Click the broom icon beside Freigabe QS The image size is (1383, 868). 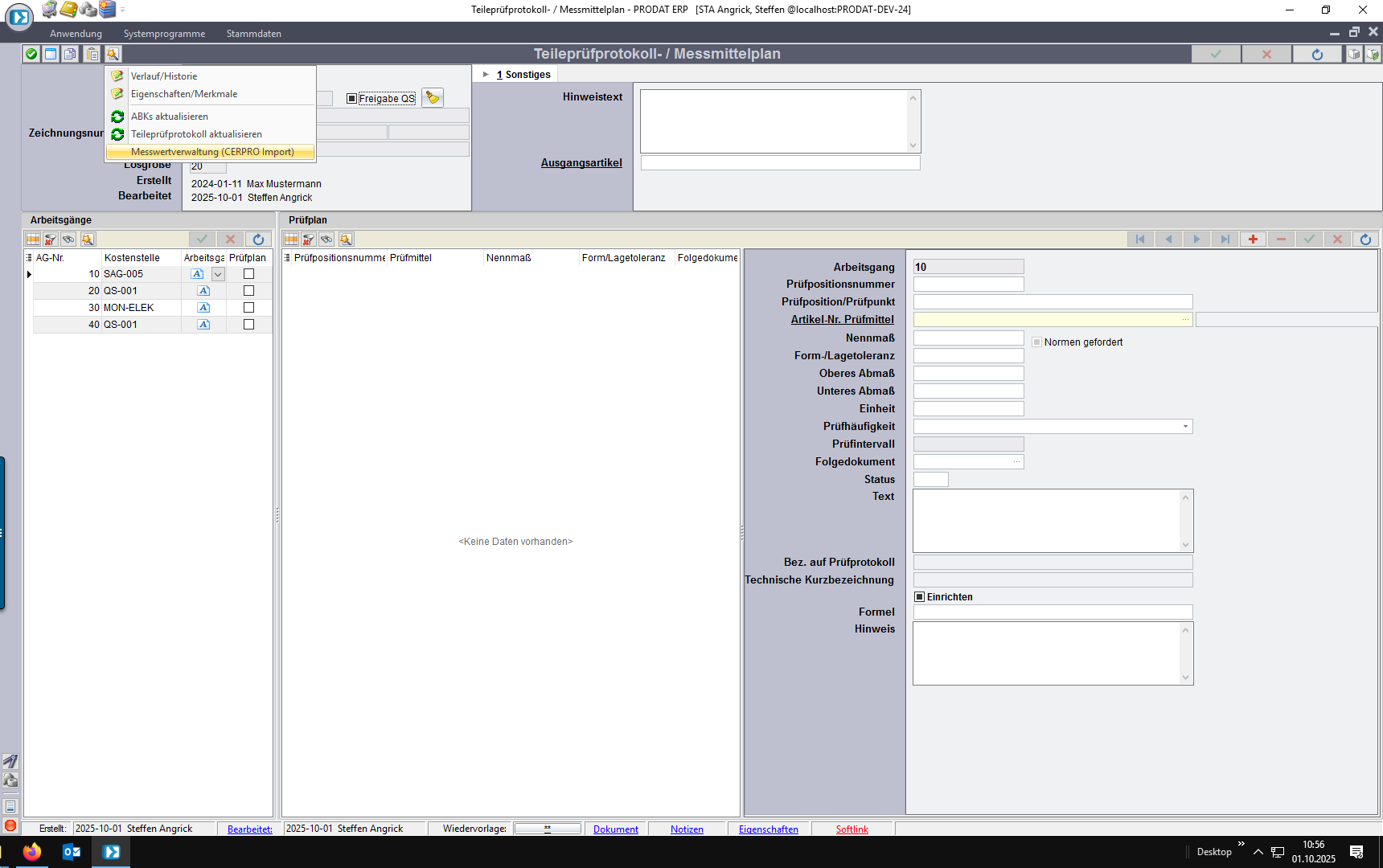pos(433,98)
